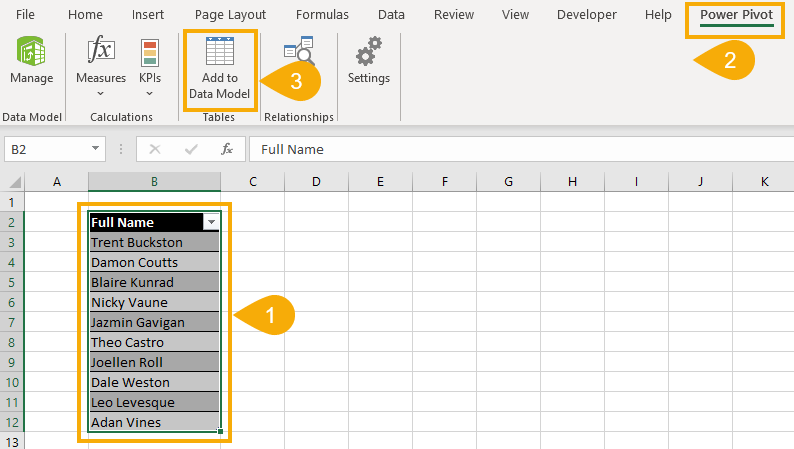This screenshot has height=449, width=794.
Task: Select the Blaire Kunrad cell
Action: click(154, 282)
